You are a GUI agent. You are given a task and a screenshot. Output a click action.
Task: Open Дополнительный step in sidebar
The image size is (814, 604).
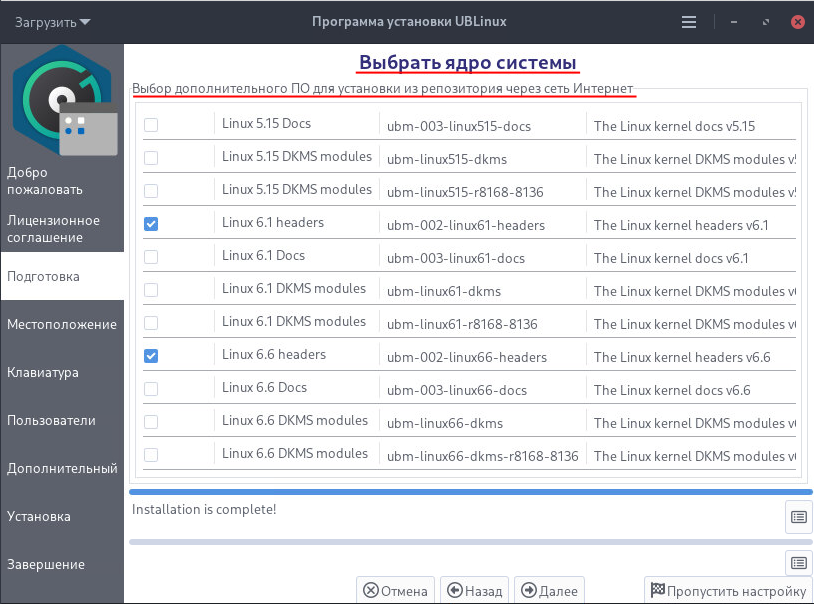pyautogui.click(x=62, y=468)
